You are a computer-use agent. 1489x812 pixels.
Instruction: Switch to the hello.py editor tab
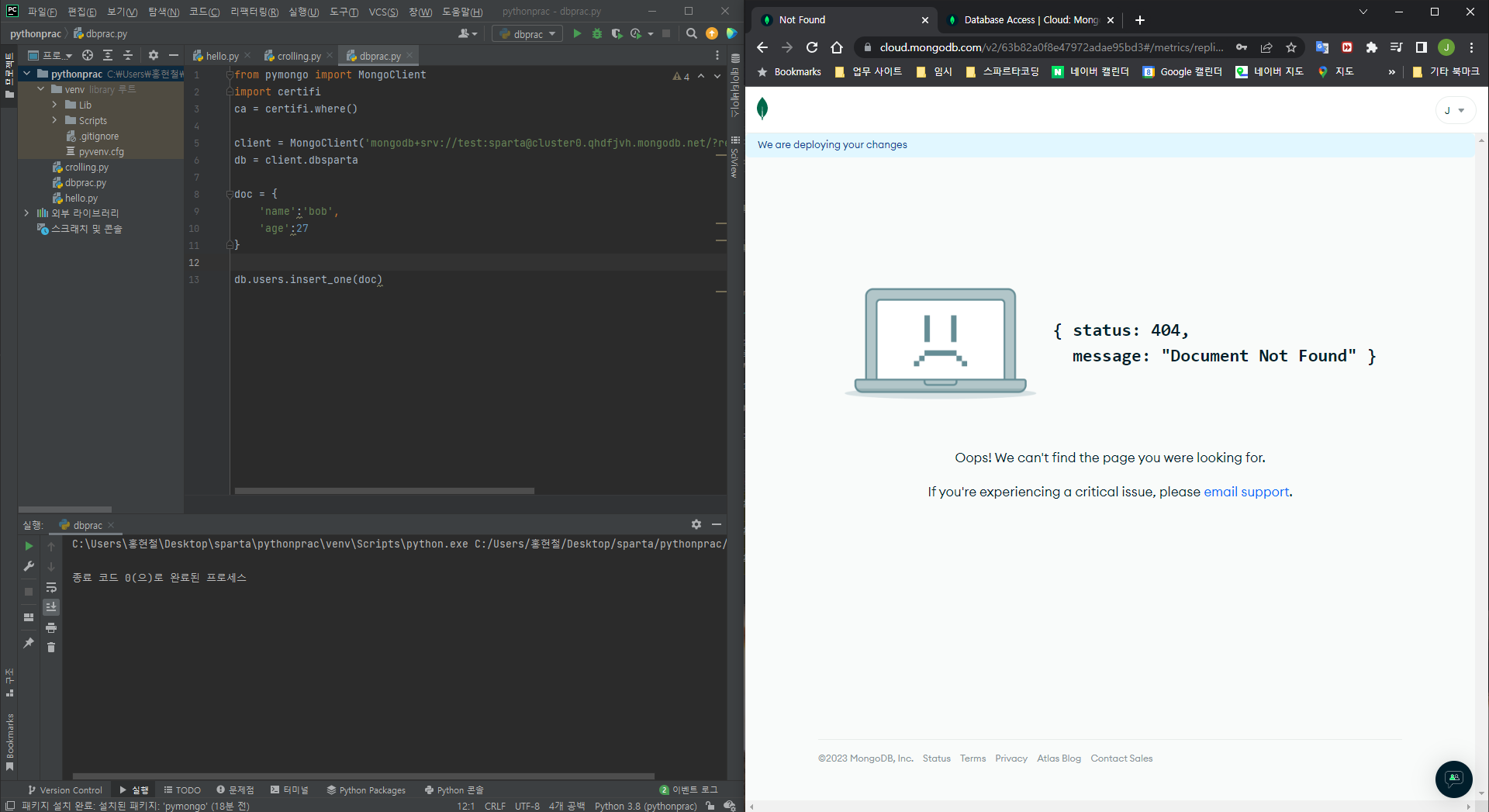(222, 56)
